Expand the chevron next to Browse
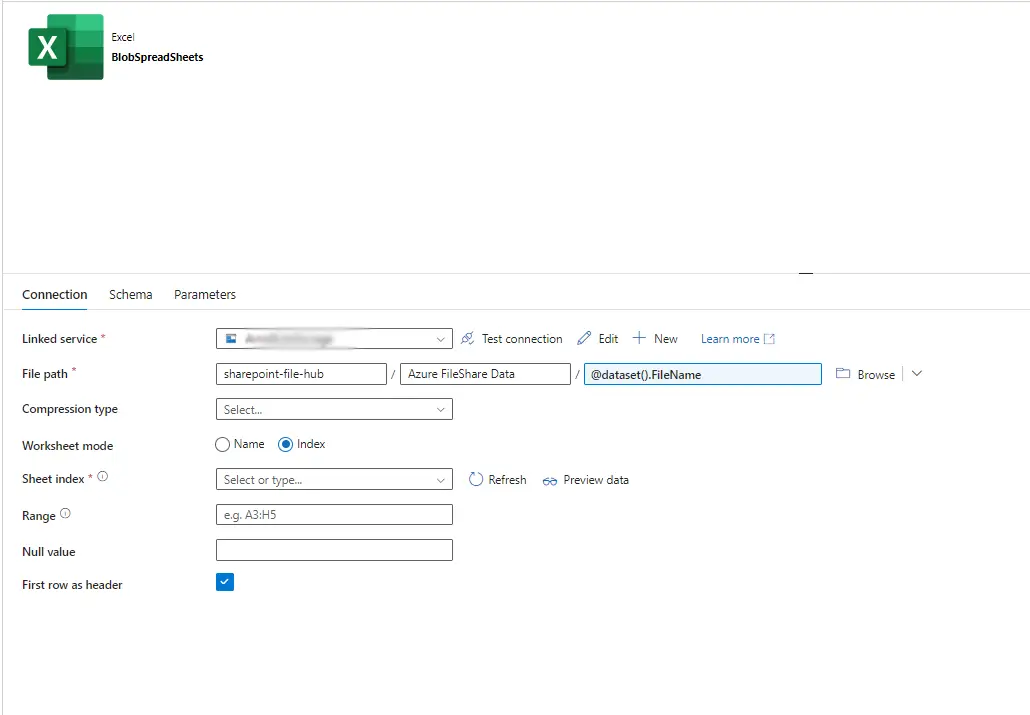The width and height of the screenshot is (1030, 715). pos(917,374)
